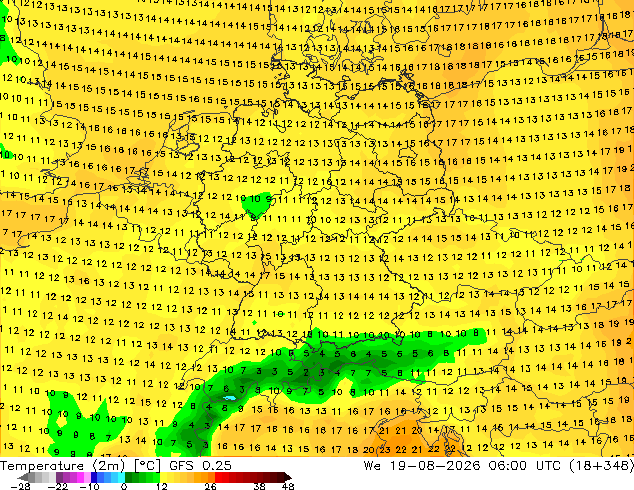This screenshot has height=490, width=634.
Task: Click the '12' label under the color legend
Action: 162,486
